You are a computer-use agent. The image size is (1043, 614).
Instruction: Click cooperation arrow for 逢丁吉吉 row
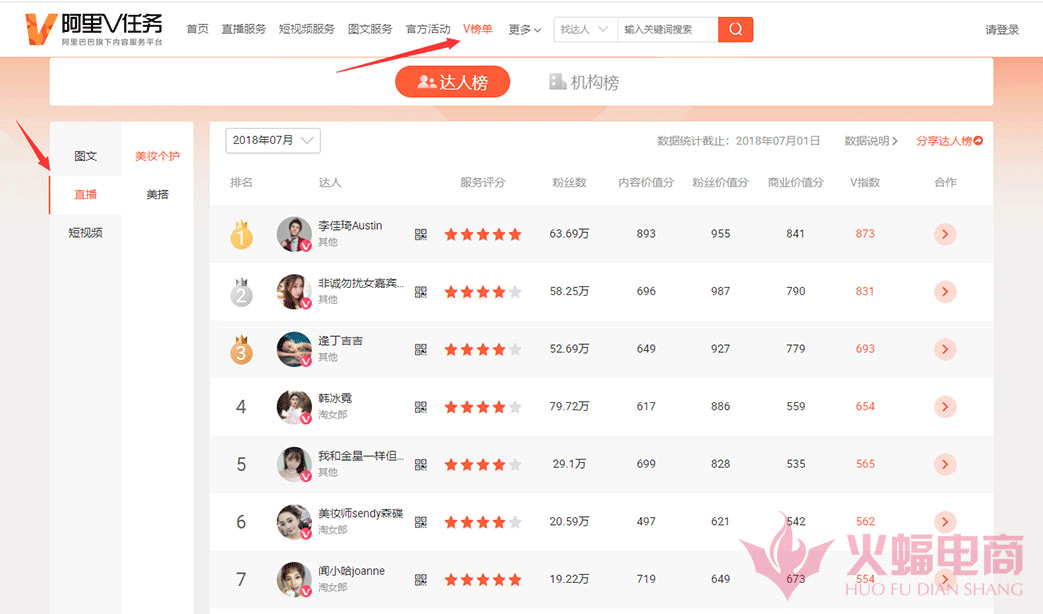(945, 349)
